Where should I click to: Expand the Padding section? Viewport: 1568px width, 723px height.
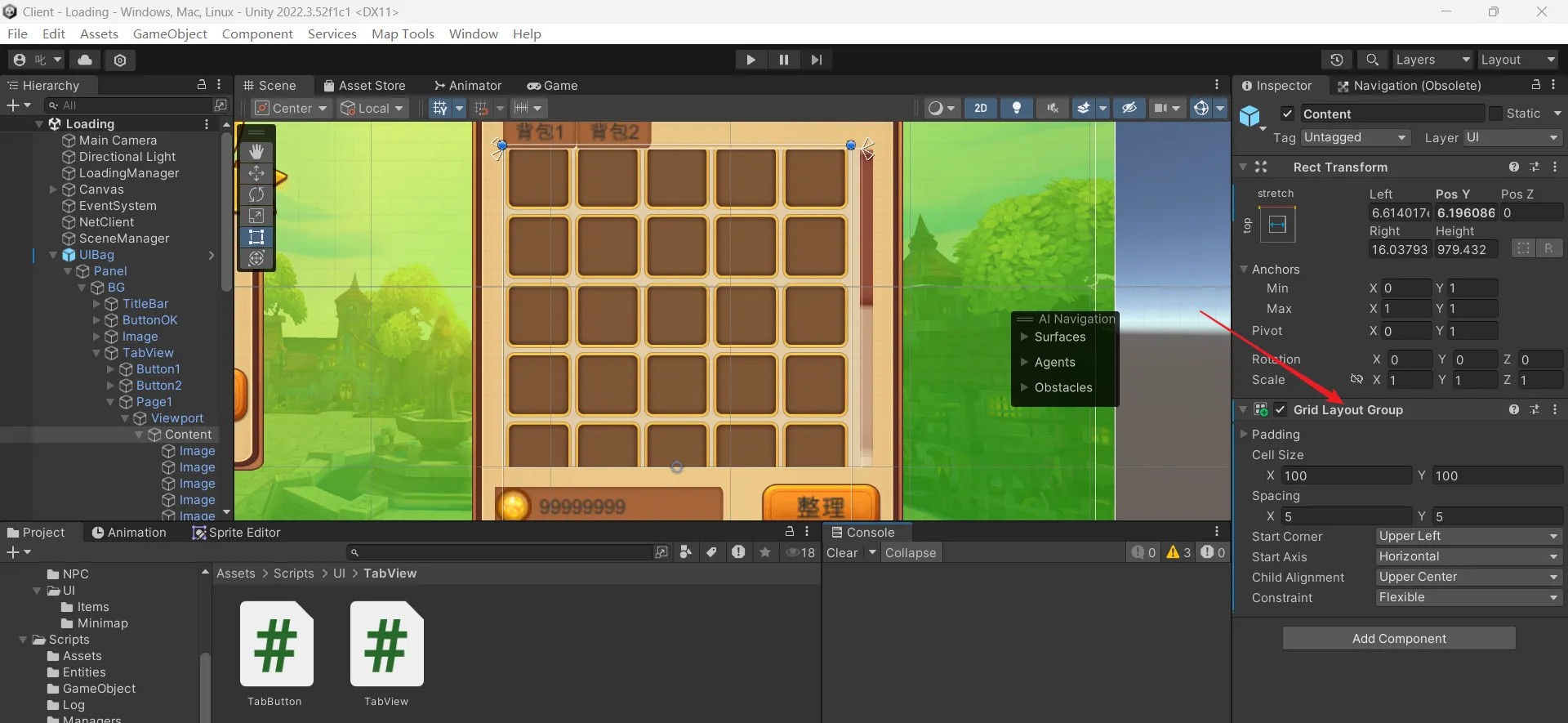[x=1245, y=435]
